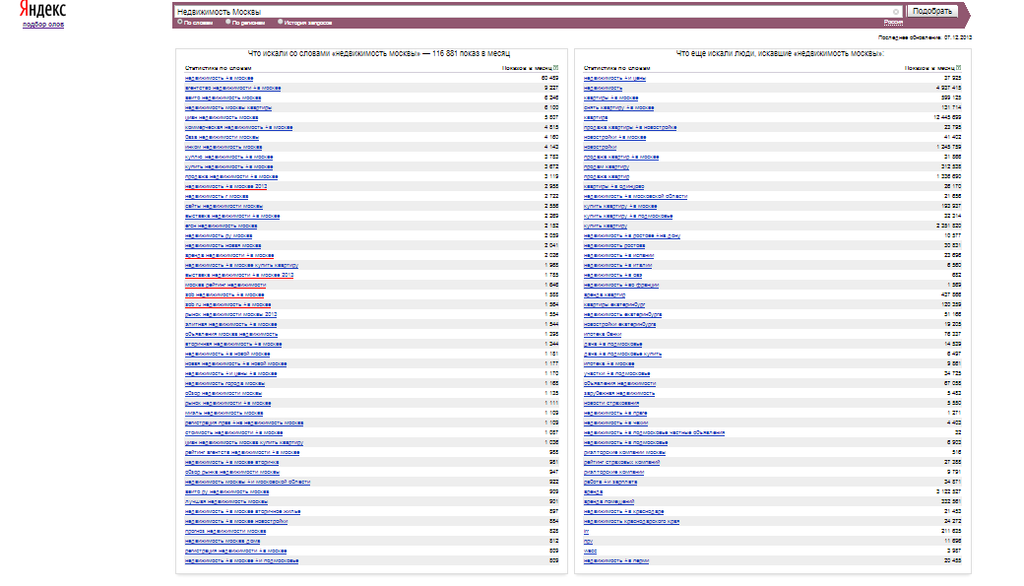The width and height of the screenshot is (1024, 586).
Task: Open 'новая недвижимость +в новой москве' link
Action: click(236, 364)
